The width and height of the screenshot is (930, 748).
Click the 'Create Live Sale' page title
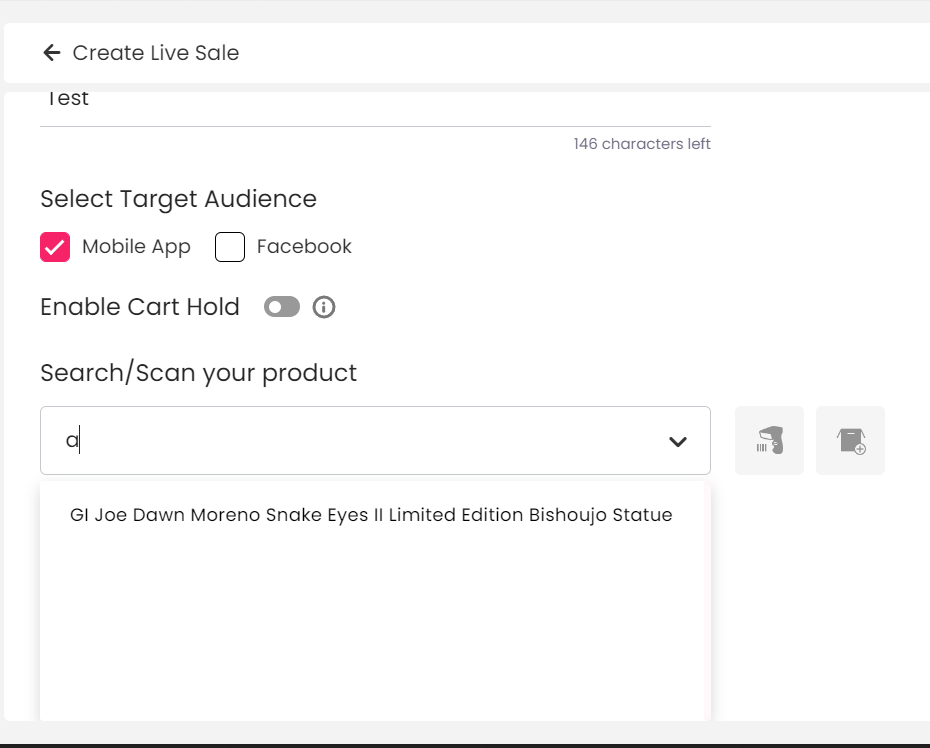(x=156, y=53)
